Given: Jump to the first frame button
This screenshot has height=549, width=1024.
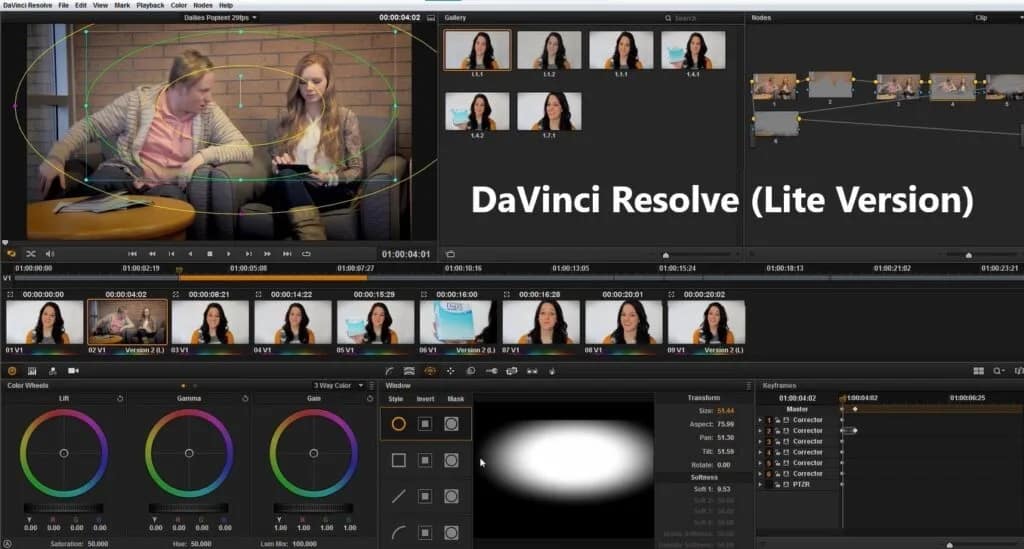Looking at the screenshot, I should point(132,254).
